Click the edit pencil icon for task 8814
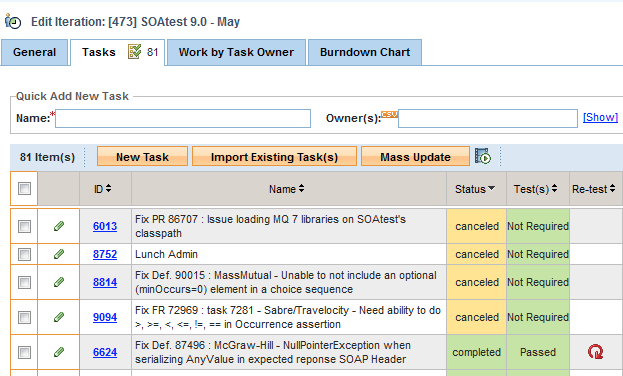623x376 pixels. [59, 282]
